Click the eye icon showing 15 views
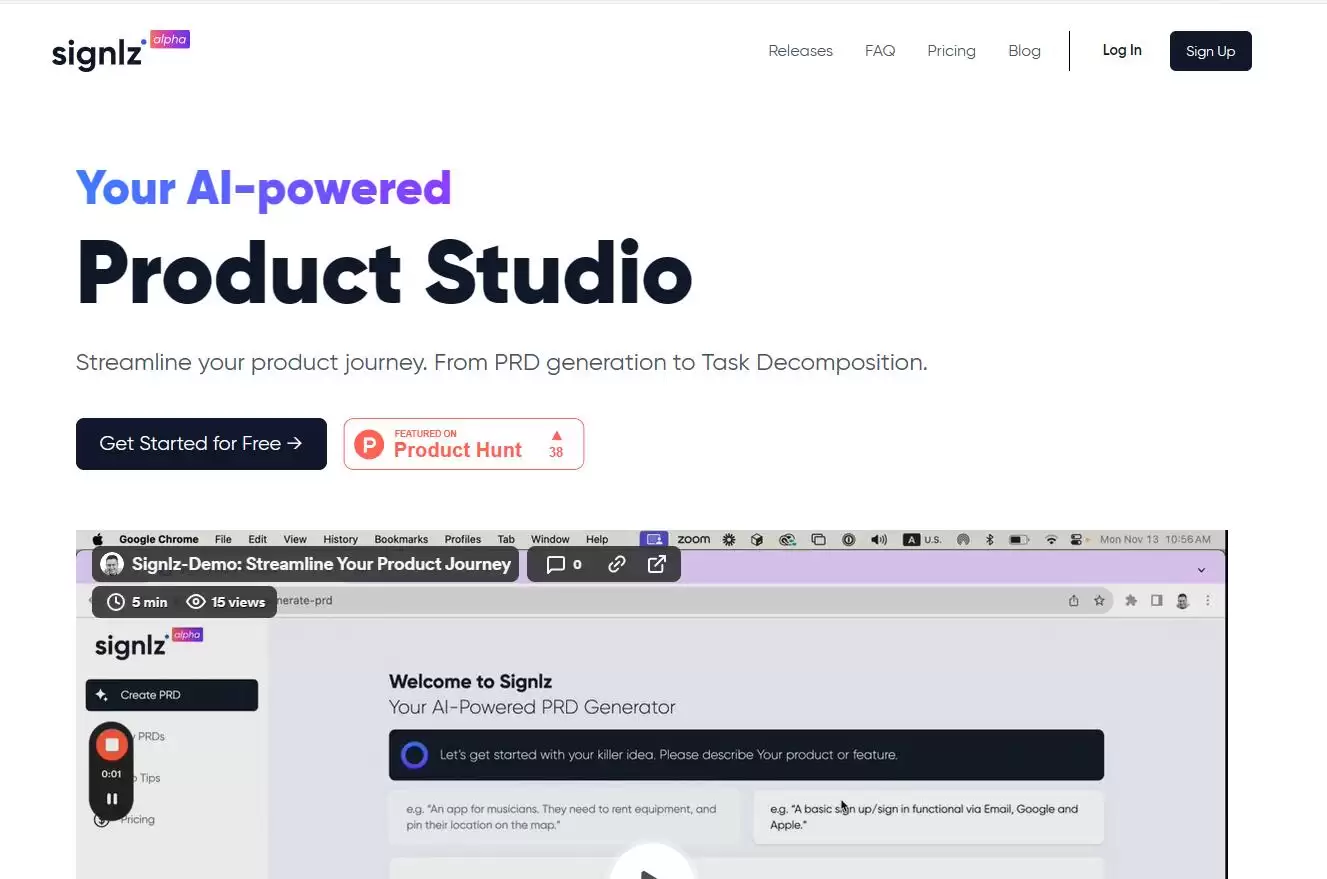 coord(198,602)
